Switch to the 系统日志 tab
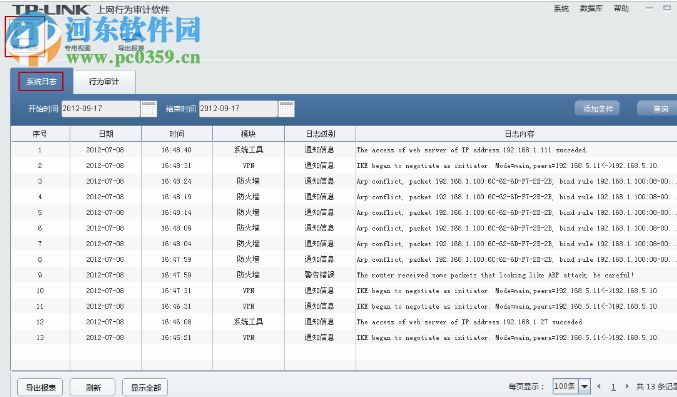 point(41,81)
